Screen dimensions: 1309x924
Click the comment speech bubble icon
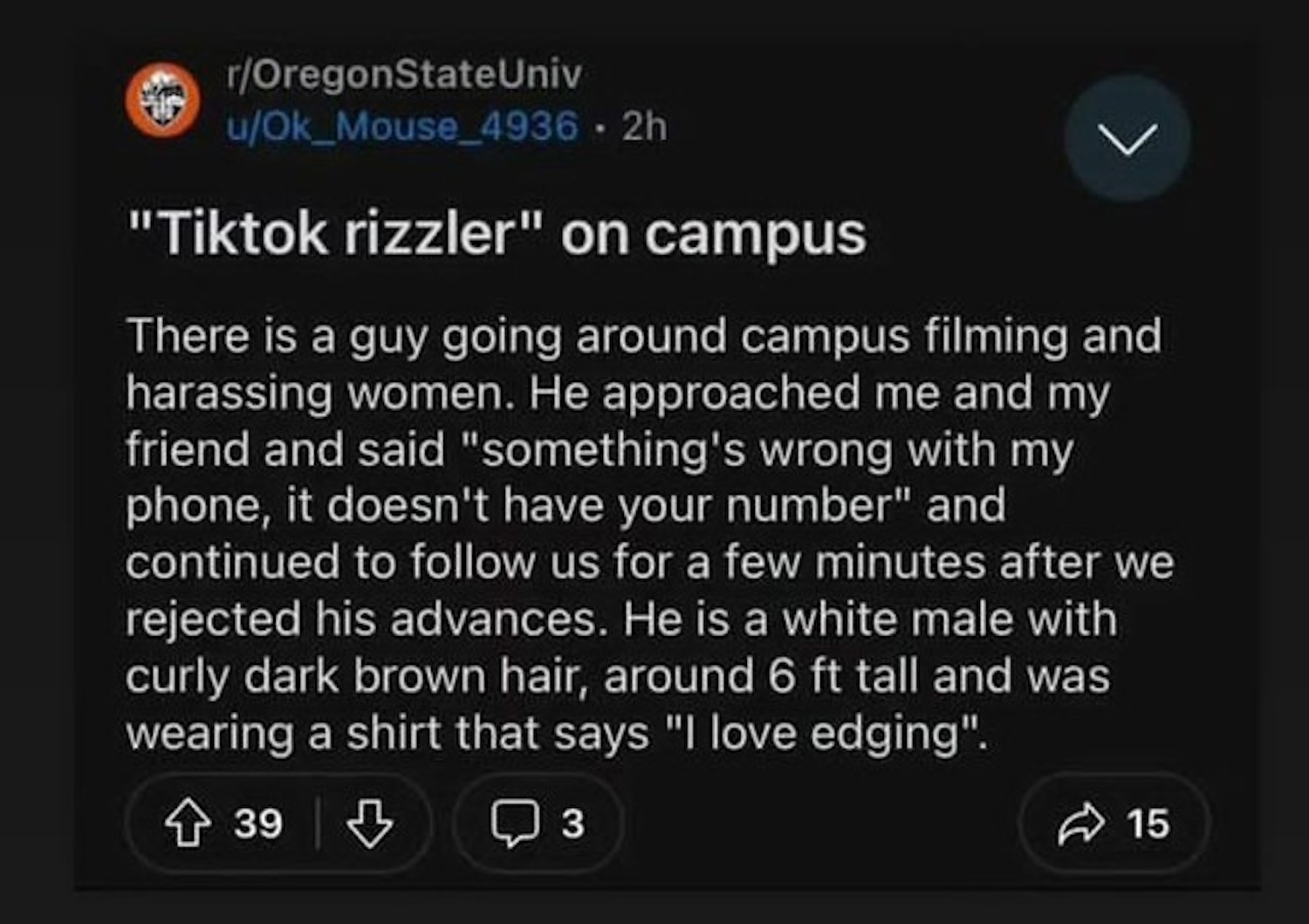coord(515,825)
